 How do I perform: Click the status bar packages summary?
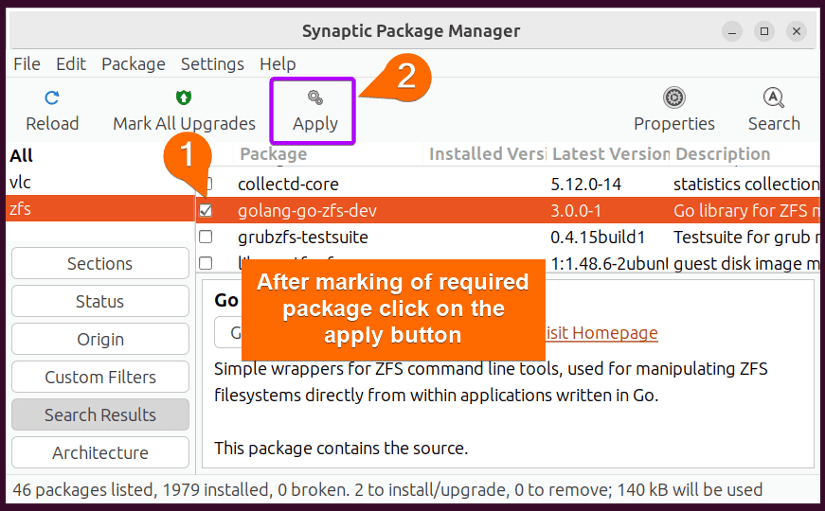click(x=387, y=490)
